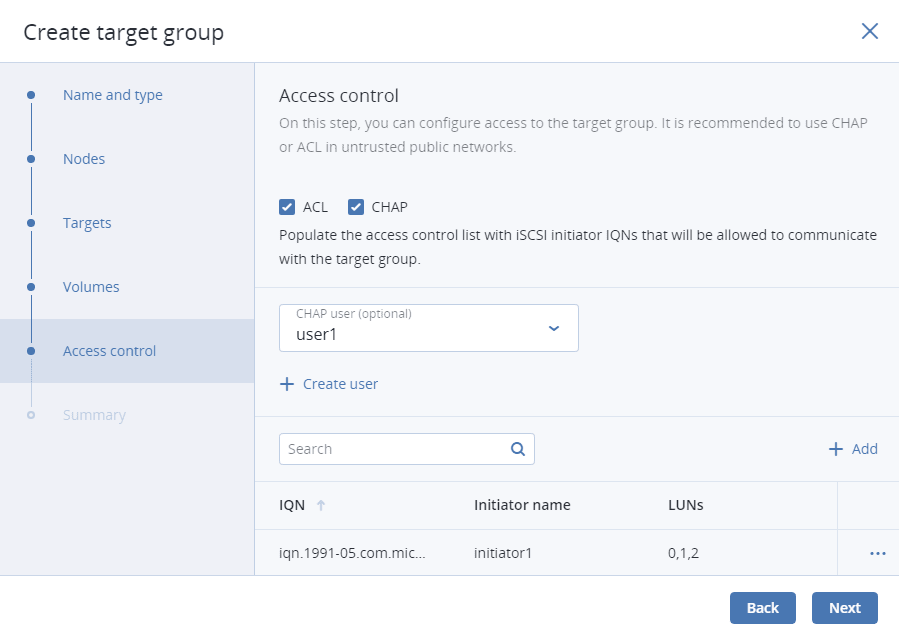Image resolution: width=899 pixels, height=638 pixels.
Task: Disable the CHAP checkbox
Action: pos(355,207)
